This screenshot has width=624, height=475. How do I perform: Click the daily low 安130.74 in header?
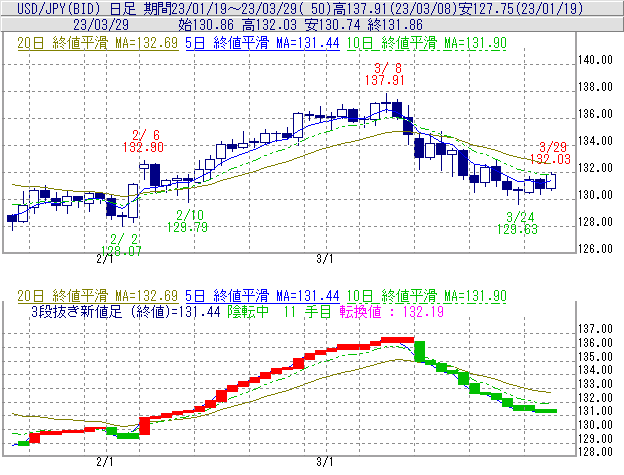[x=332, y=25]
